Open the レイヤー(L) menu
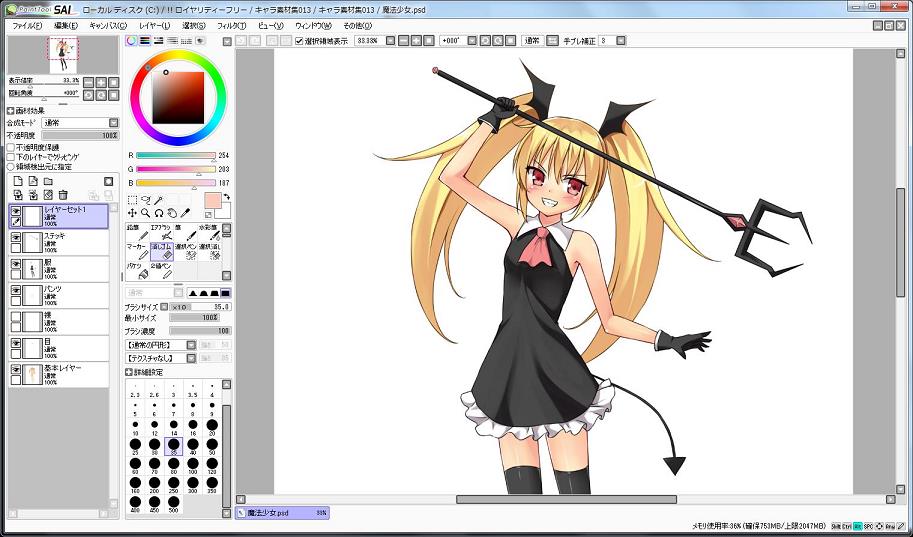Viewport: 913px width, 537px height. 155,24
